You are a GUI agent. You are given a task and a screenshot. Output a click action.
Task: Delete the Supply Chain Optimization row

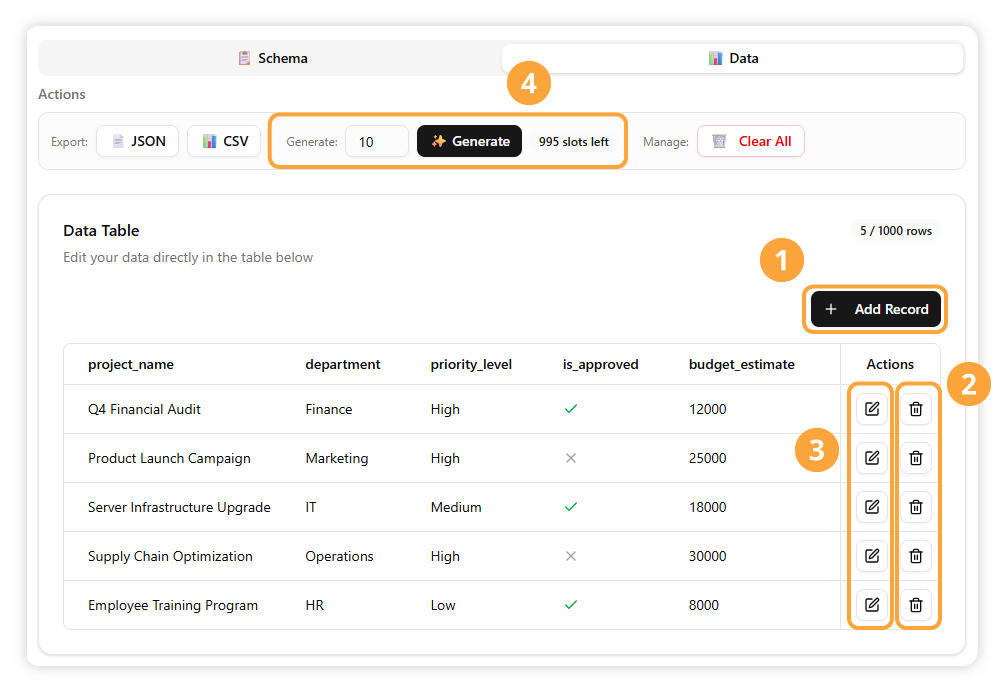coord(915,556)
